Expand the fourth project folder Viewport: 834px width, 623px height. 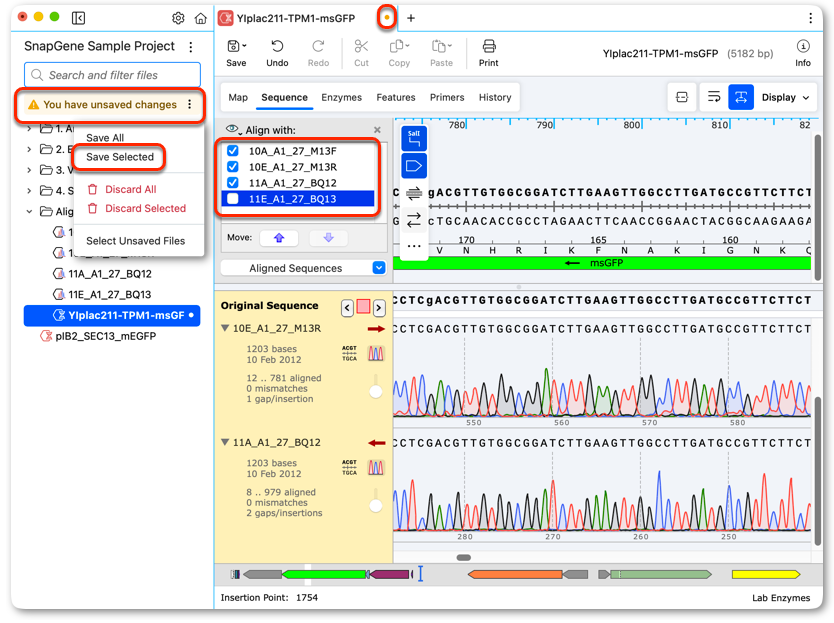[29, 191]
